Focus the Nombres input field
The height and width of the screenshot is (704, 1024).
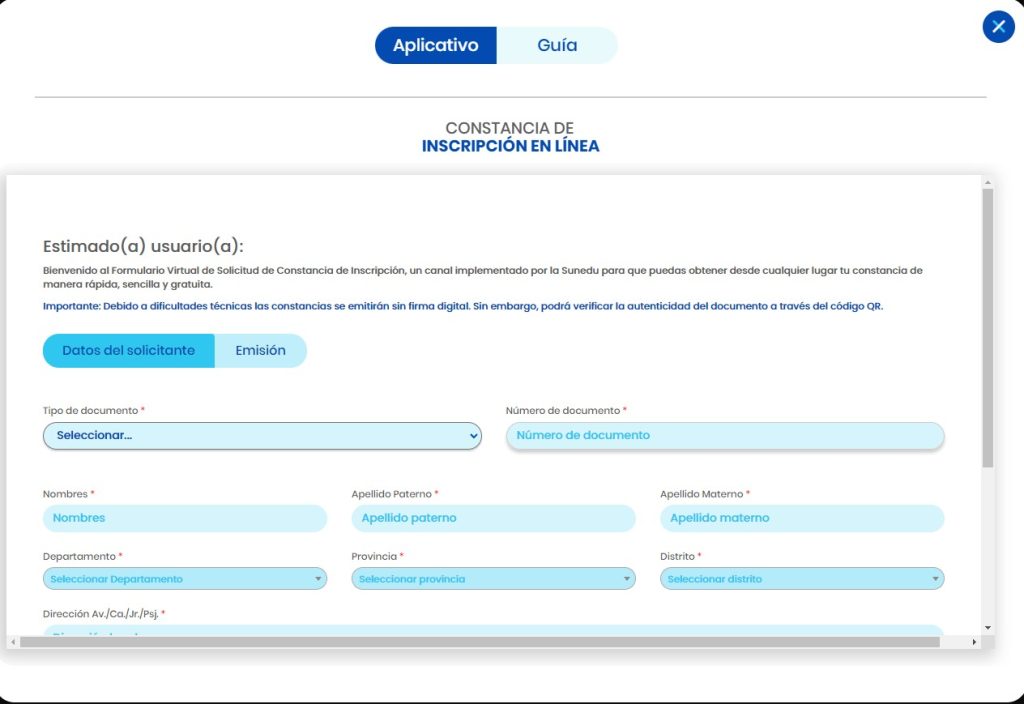tap(184, 518)
